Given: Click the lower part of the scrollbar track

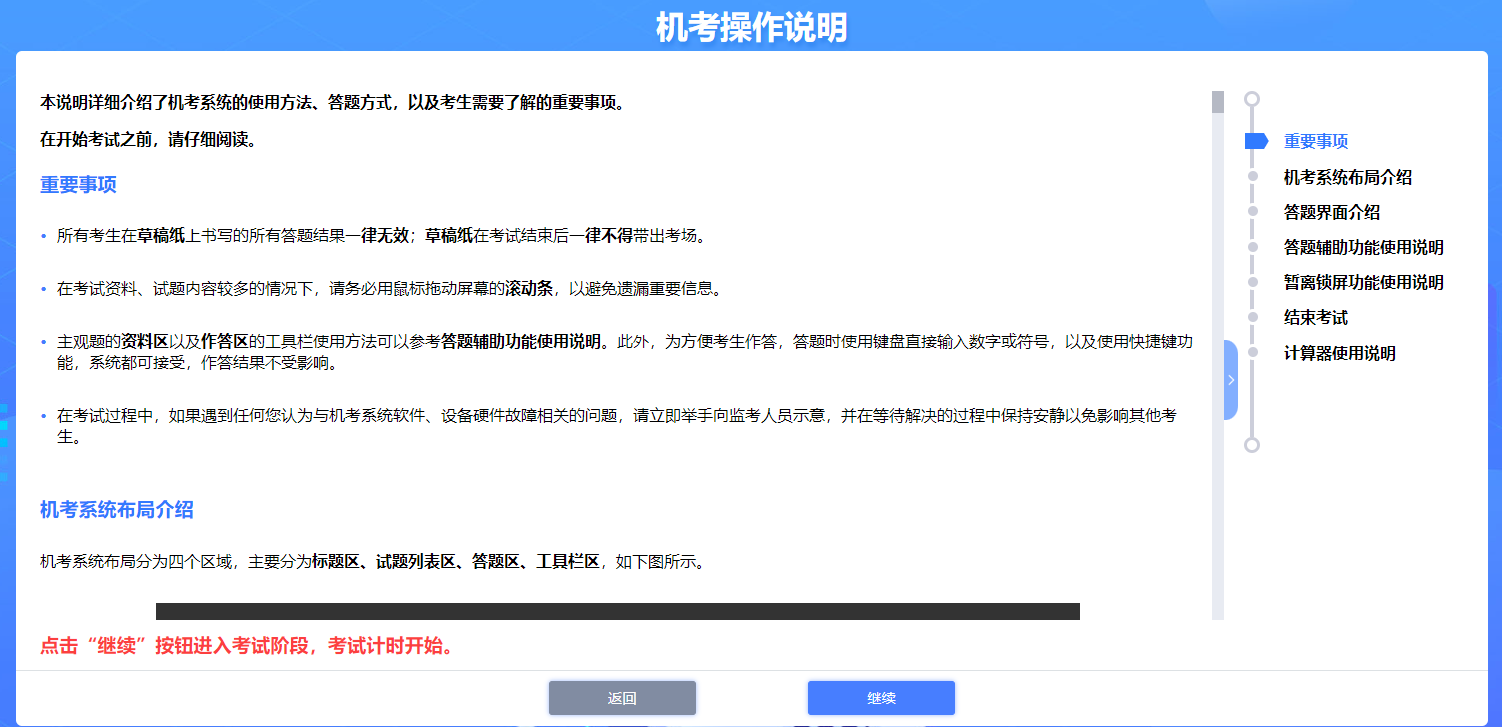Looking at the screenshot, I should tap(1217, 520).
